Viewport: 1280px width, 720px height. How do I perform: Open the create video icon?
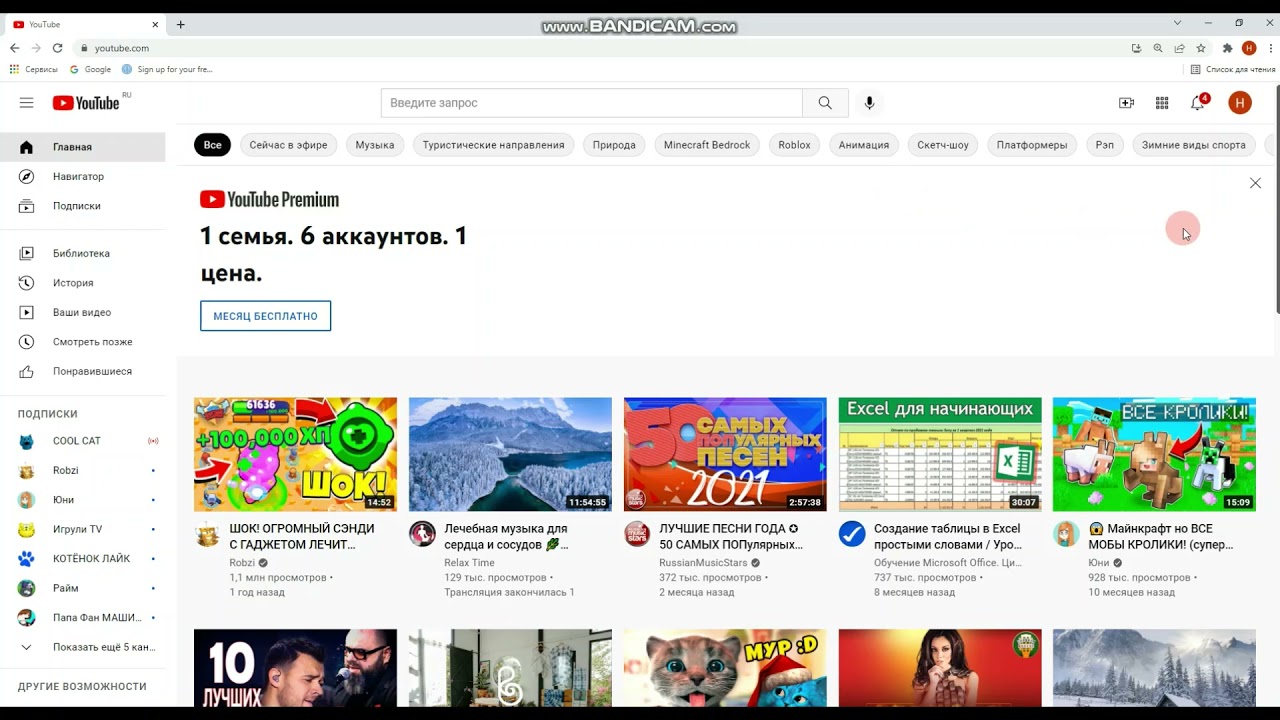[1126, 103]
